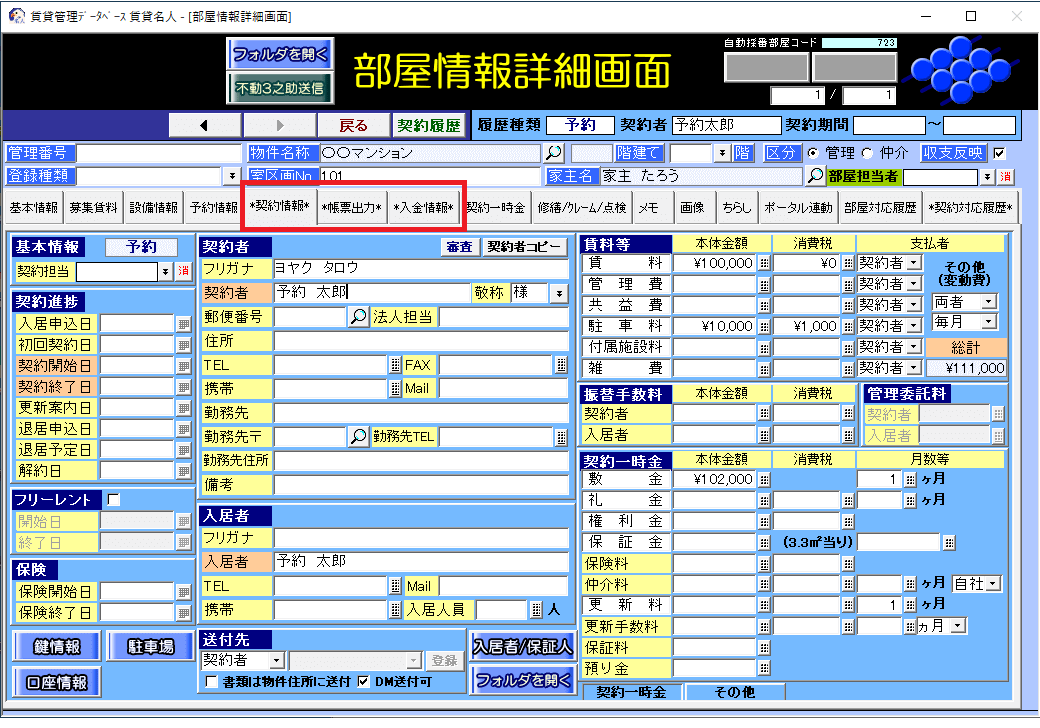Open the *入金情報* tab
Image resolution: width=1040 pixels, height=728 pixels.
coord(423,208)
